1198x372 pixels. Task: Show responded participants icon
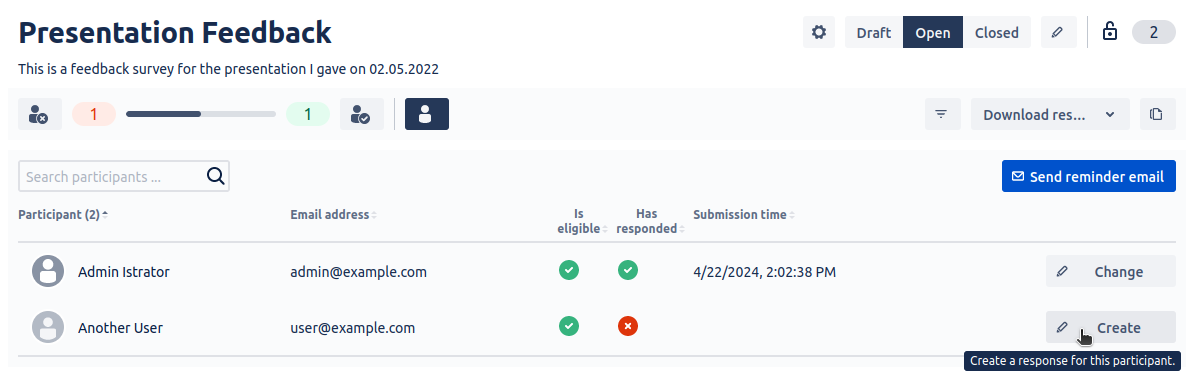(361, 115)
